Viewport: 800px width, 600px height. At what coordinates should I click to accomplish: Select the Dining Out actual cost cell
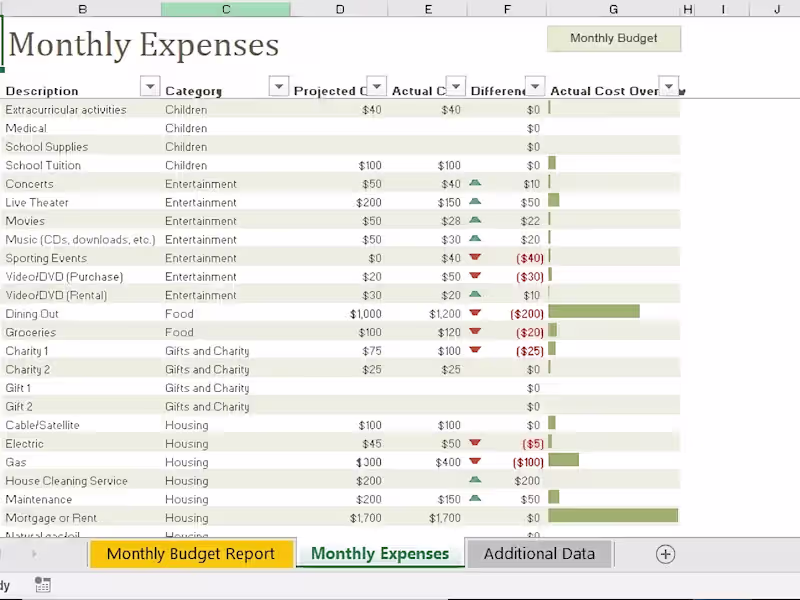click(x=428, y=314)
